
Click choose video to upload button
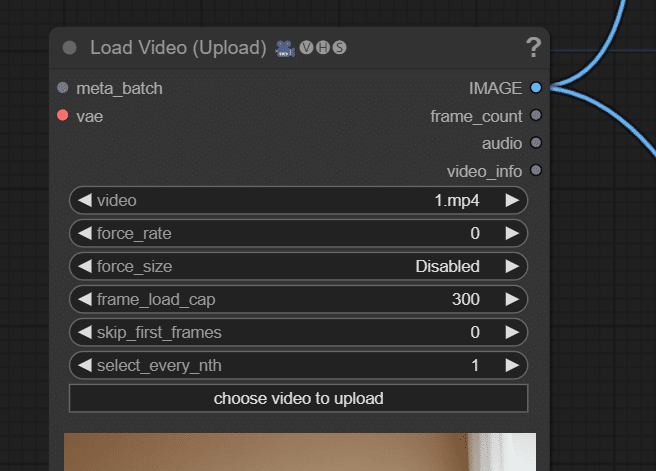pos(298,399)
